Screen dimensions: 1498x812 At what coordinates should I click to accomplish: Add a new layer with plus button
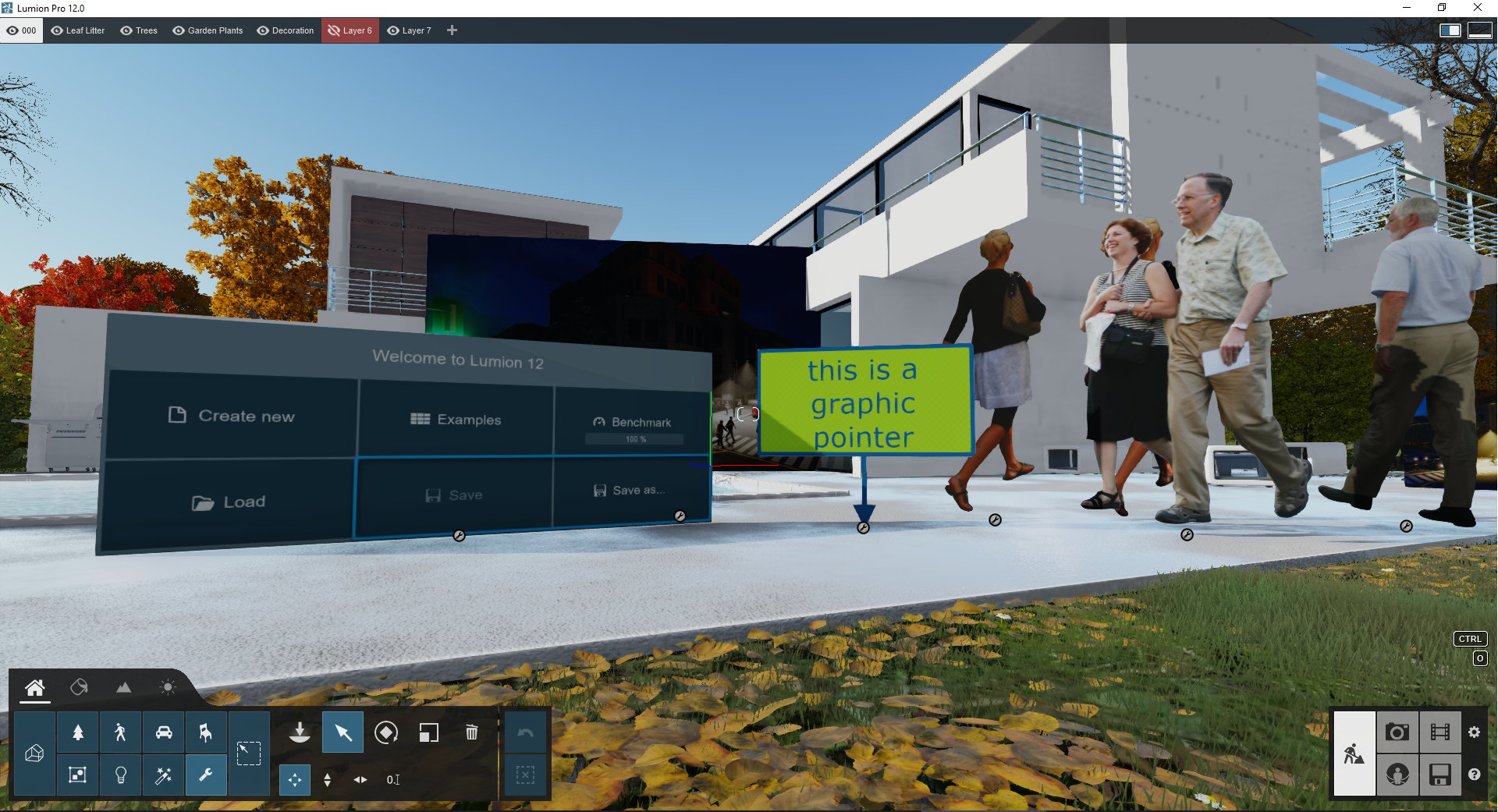[x=452, y=30]
